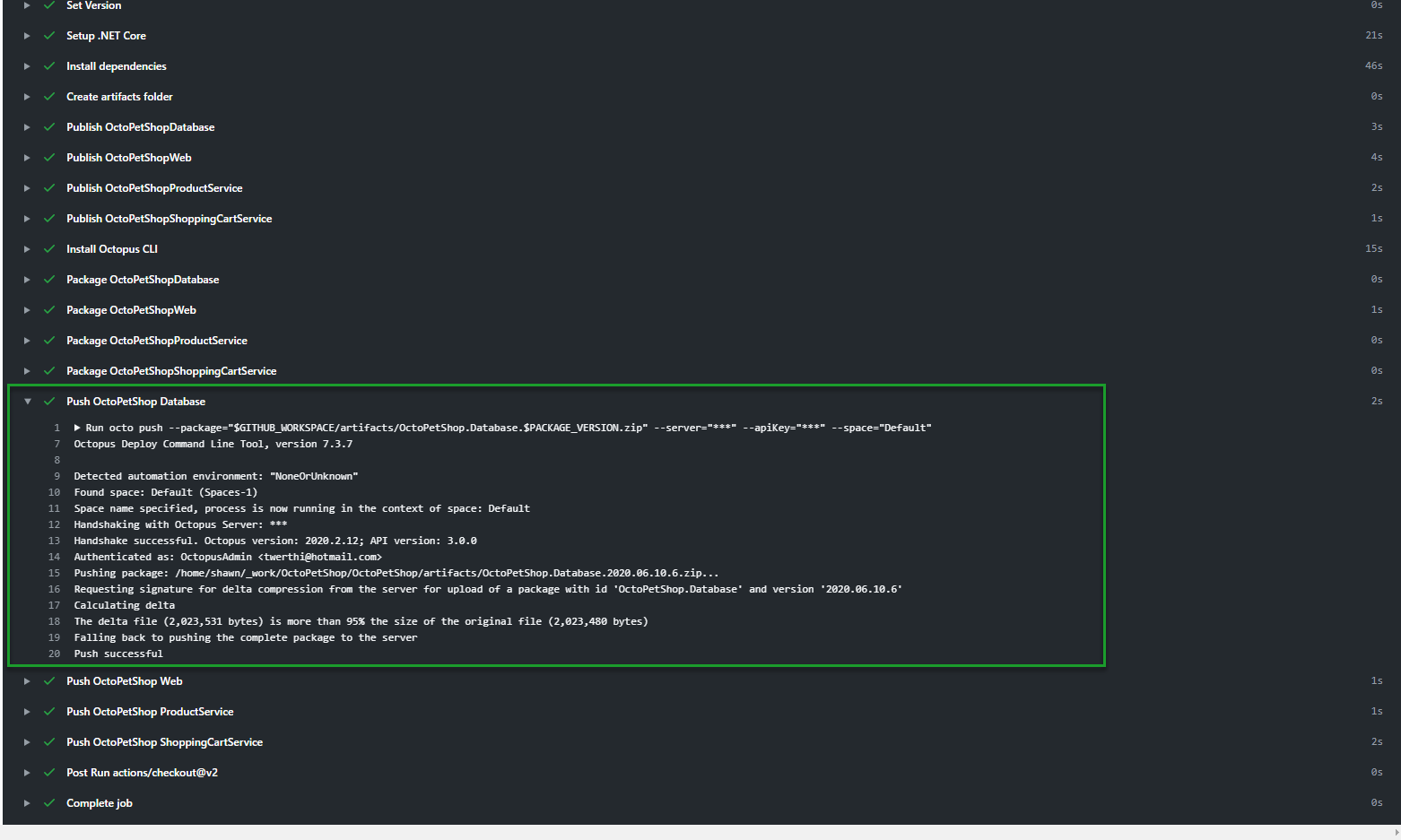Click the checkmark next to Package OctoPetShopProductService

click(49, 341)
